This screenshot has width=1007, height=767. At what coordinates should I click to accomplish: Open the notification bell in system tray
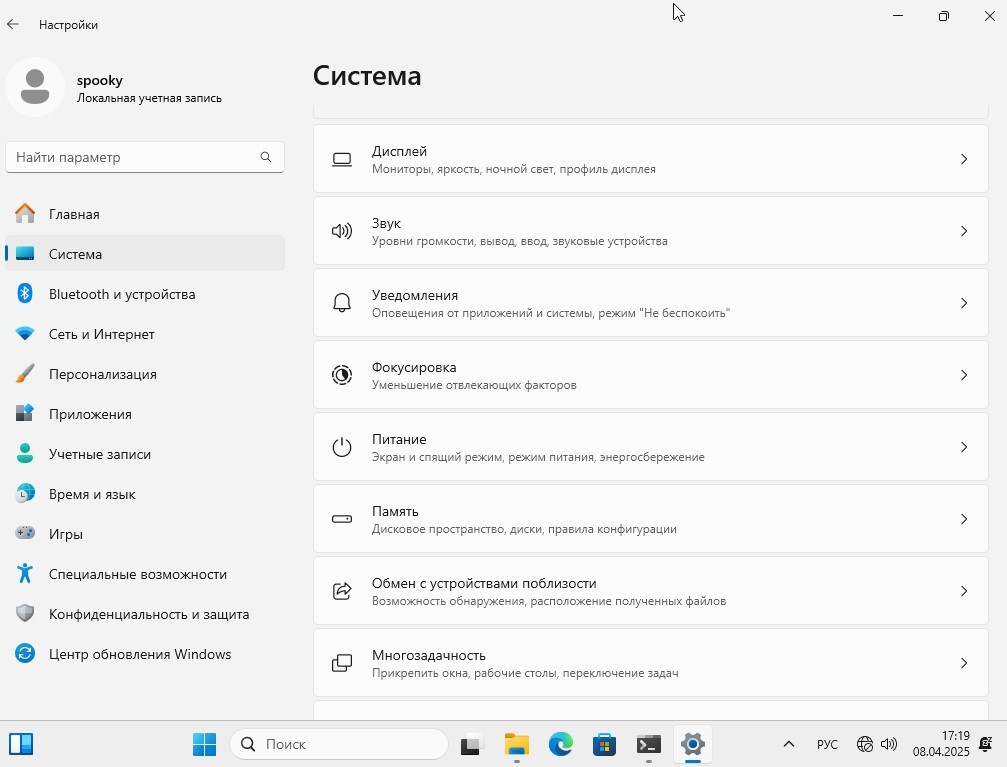pos(985,744)
